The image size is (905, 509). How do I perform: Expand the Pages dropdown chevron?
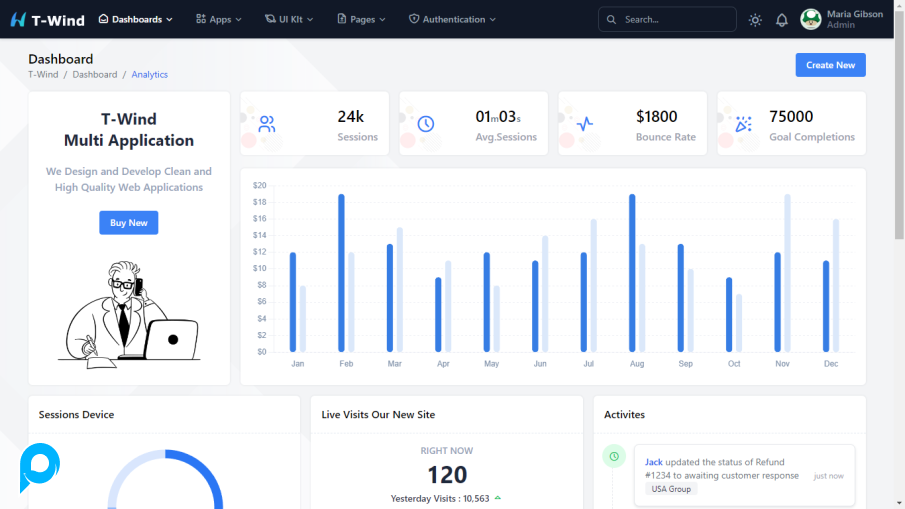tap(382, 20)
